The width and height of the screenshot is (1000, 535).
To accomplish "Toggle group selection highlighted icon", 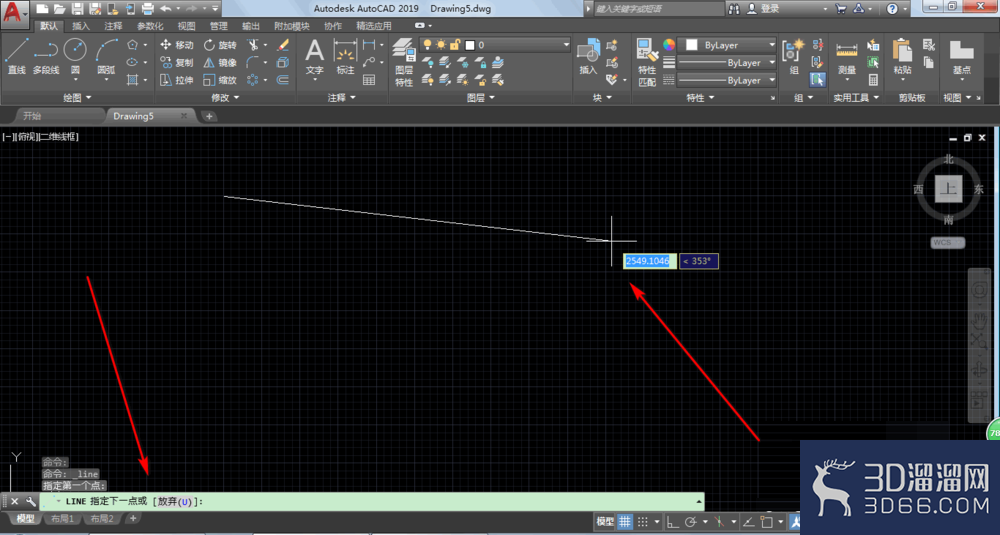I will (x=818, y=80).
